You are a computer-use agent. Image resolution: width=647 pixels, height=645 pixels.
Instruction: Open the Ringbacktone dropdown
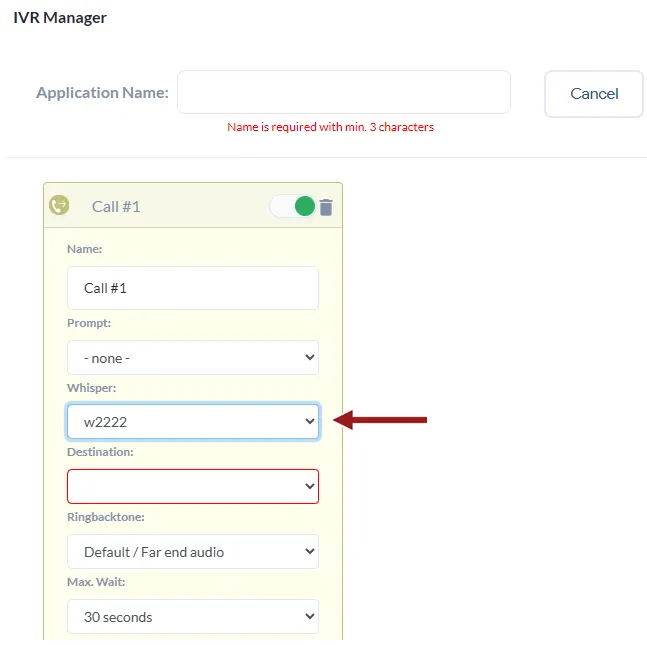click(192, 552)
